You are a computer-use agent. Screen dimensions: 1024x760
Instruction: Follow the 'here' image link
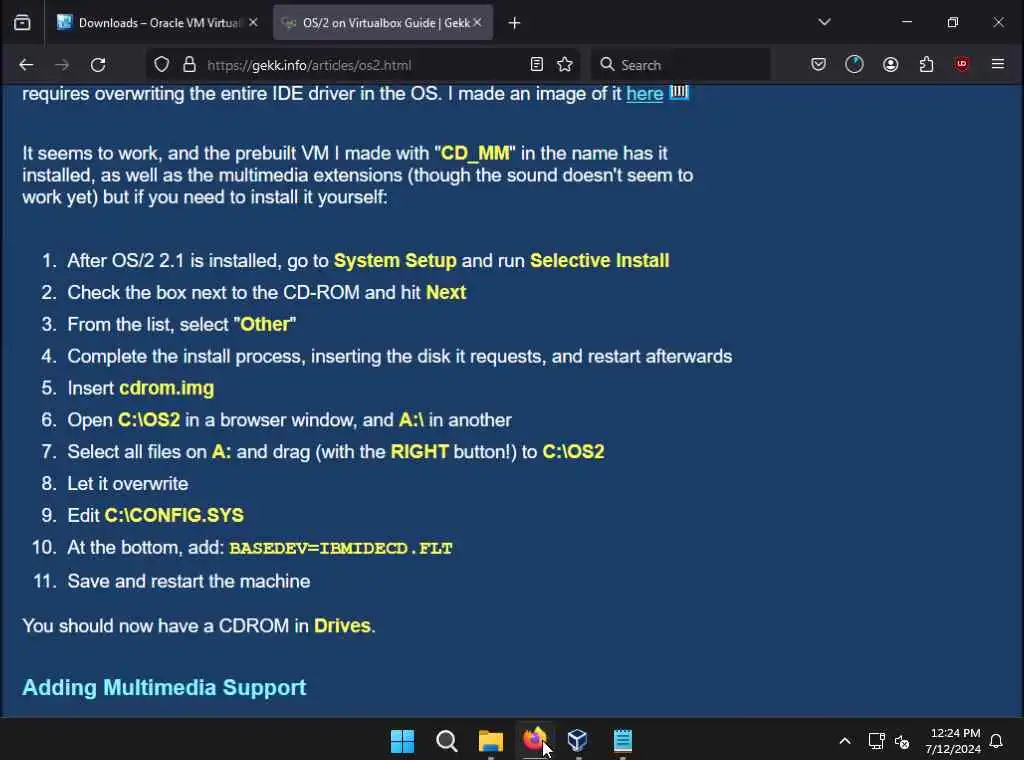click(645, 94)
